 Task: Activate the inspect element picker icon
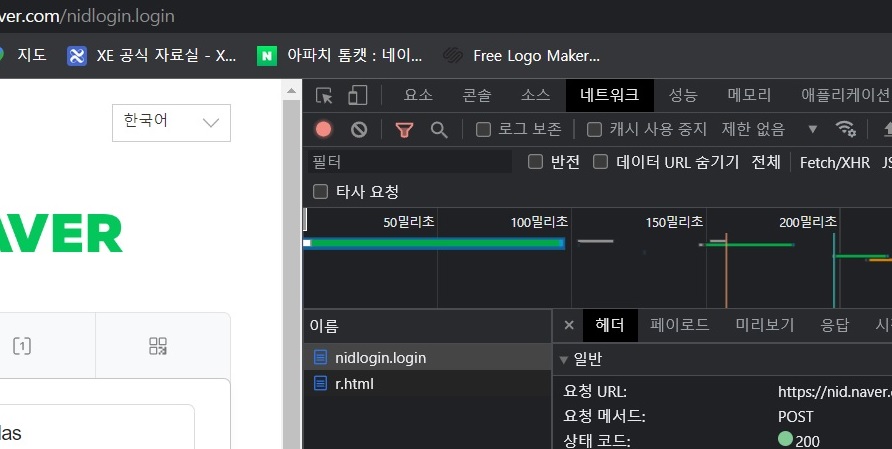(324, 96)
